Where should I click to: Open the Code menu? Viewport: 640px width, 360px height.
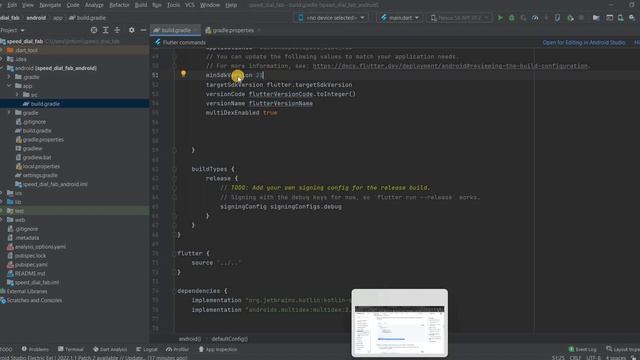(73, 5)
